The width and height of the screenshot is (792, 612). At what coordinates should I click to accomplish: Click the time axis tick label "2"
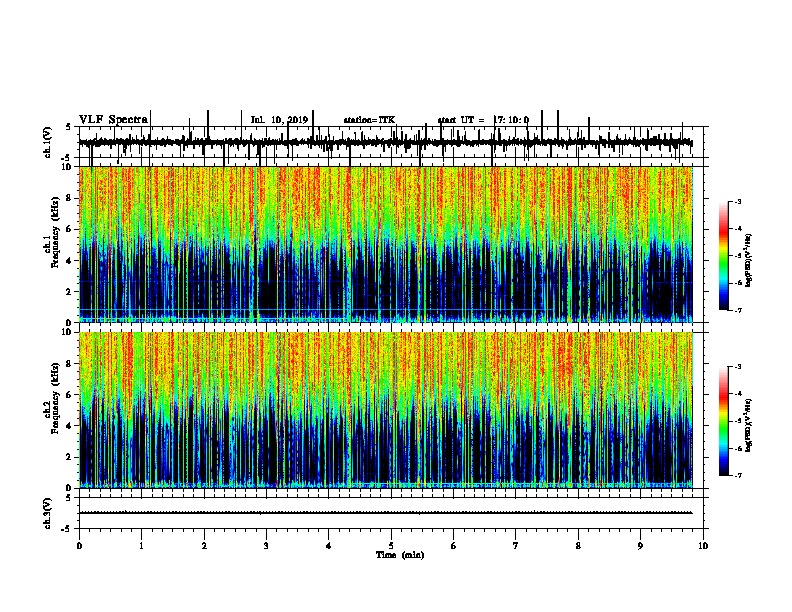coord(204,546)
